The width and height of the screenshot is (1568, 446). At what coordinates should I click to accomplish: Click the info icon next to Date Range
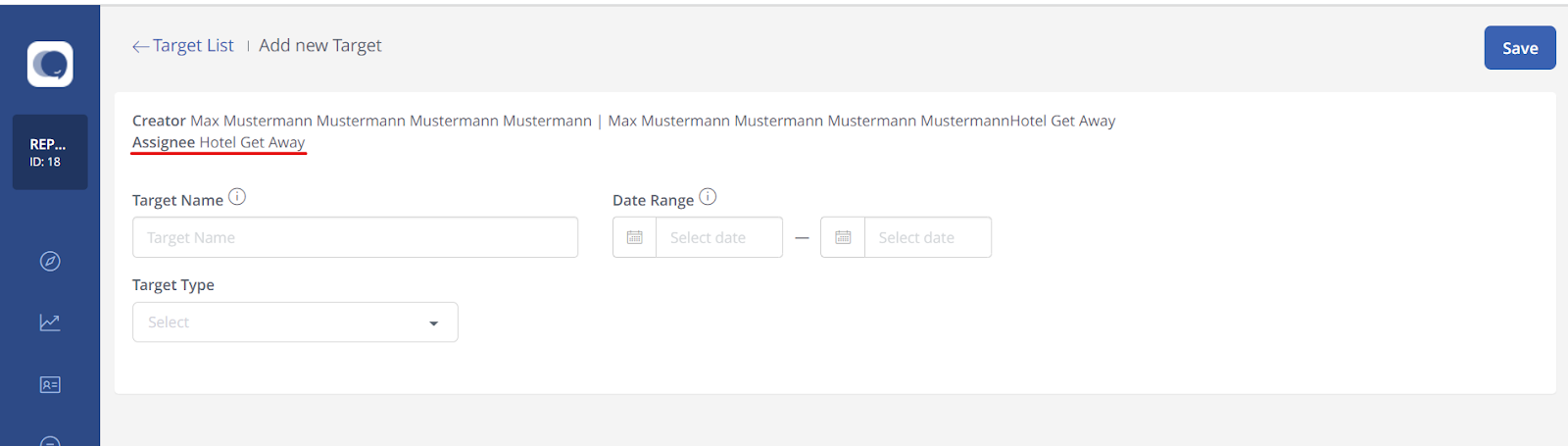click(x=708, y=197)
